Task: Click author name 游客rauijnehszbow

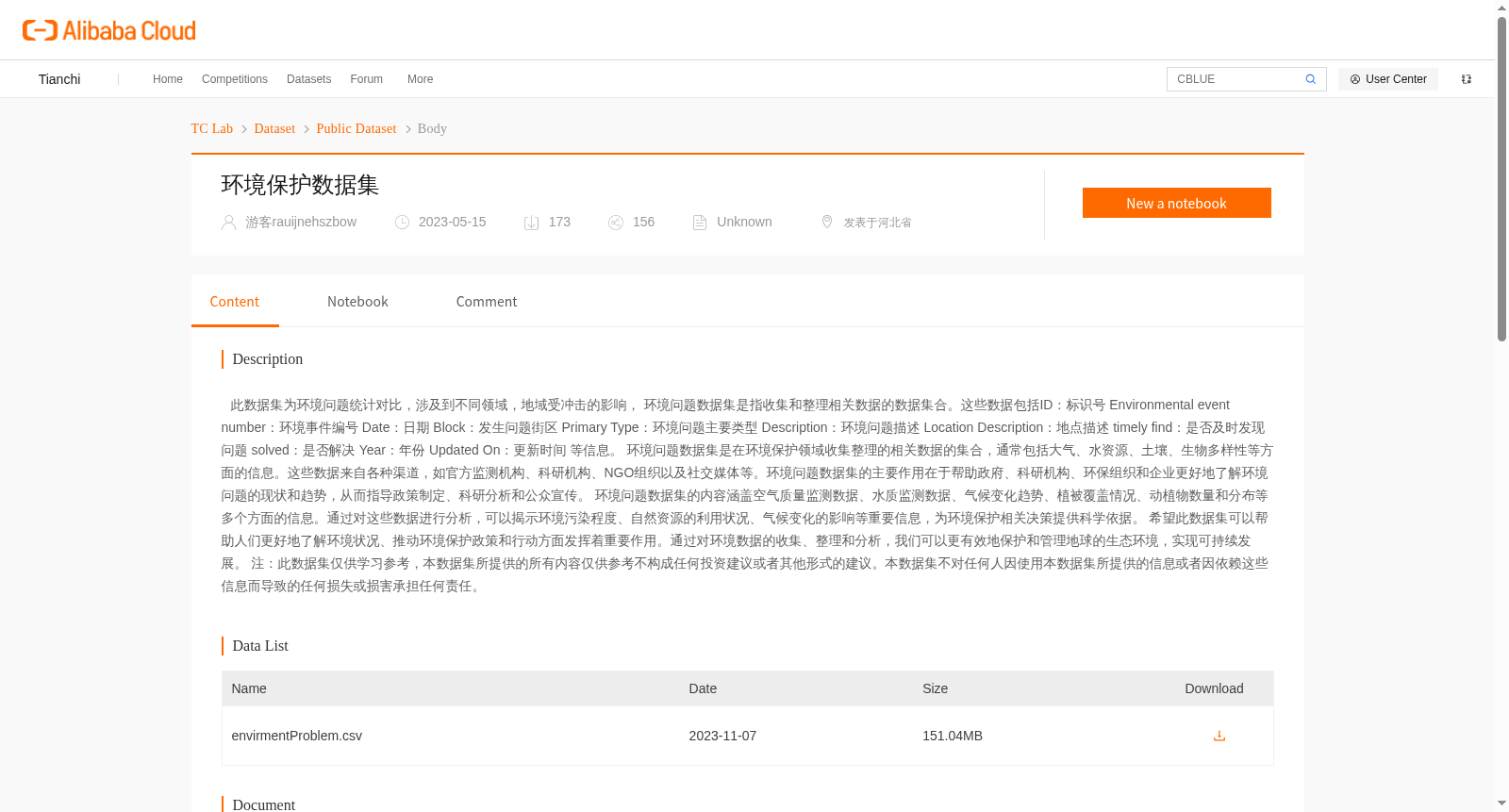Action: pyautogui.click(x=301, y=222)
